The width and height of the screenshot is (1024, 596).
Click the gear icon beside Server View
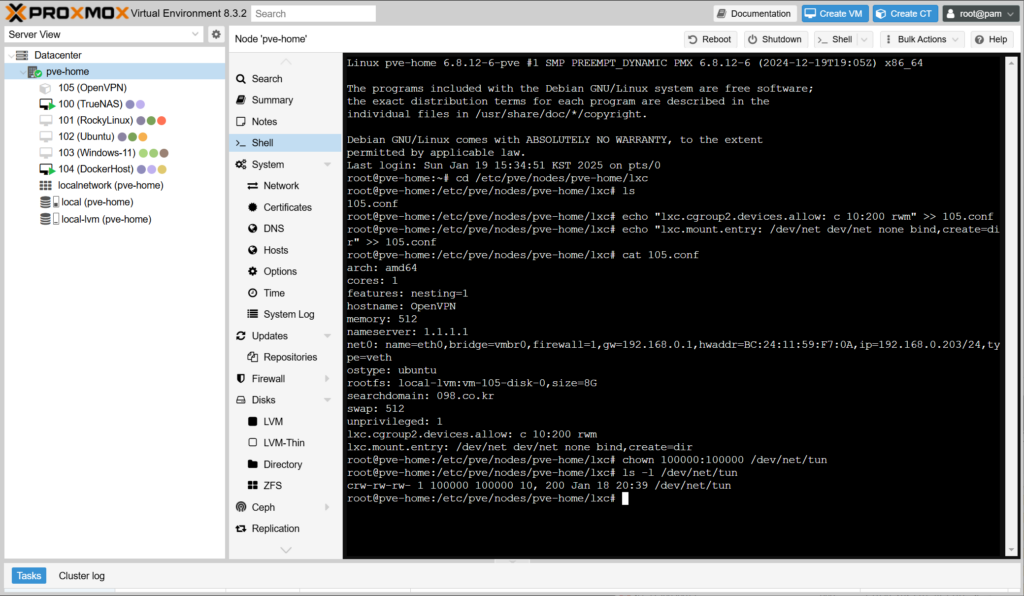click(x=215, y=34)
